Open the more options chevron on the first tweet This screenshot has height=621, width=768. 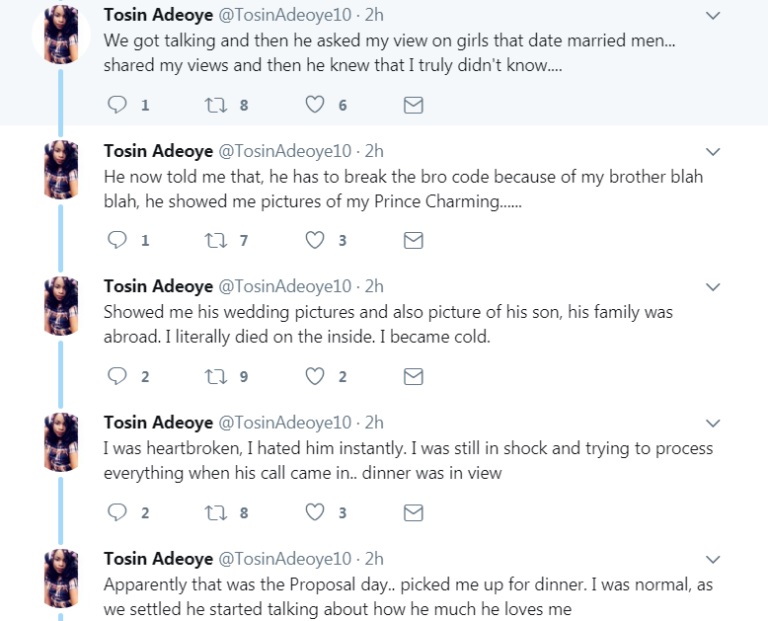(713, 16)
